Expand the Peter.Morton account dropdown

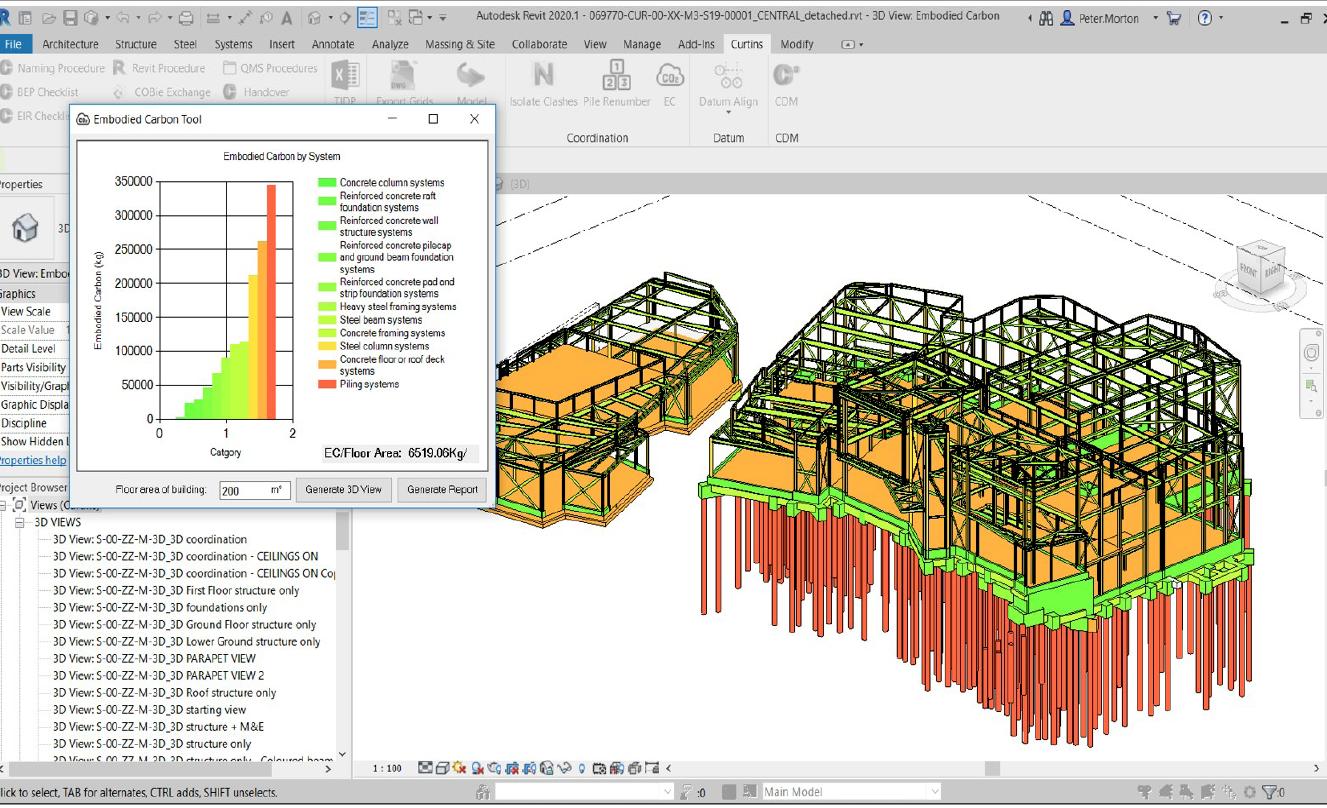click(1155, 18)
